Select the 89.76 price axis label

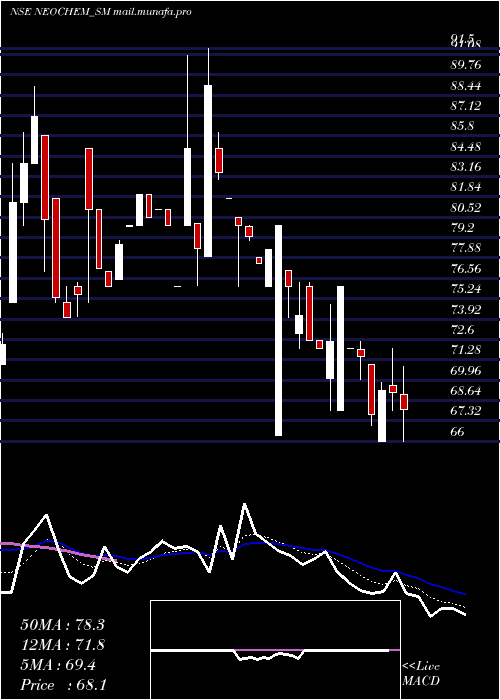pyautogui.click(x=466, y=65)
